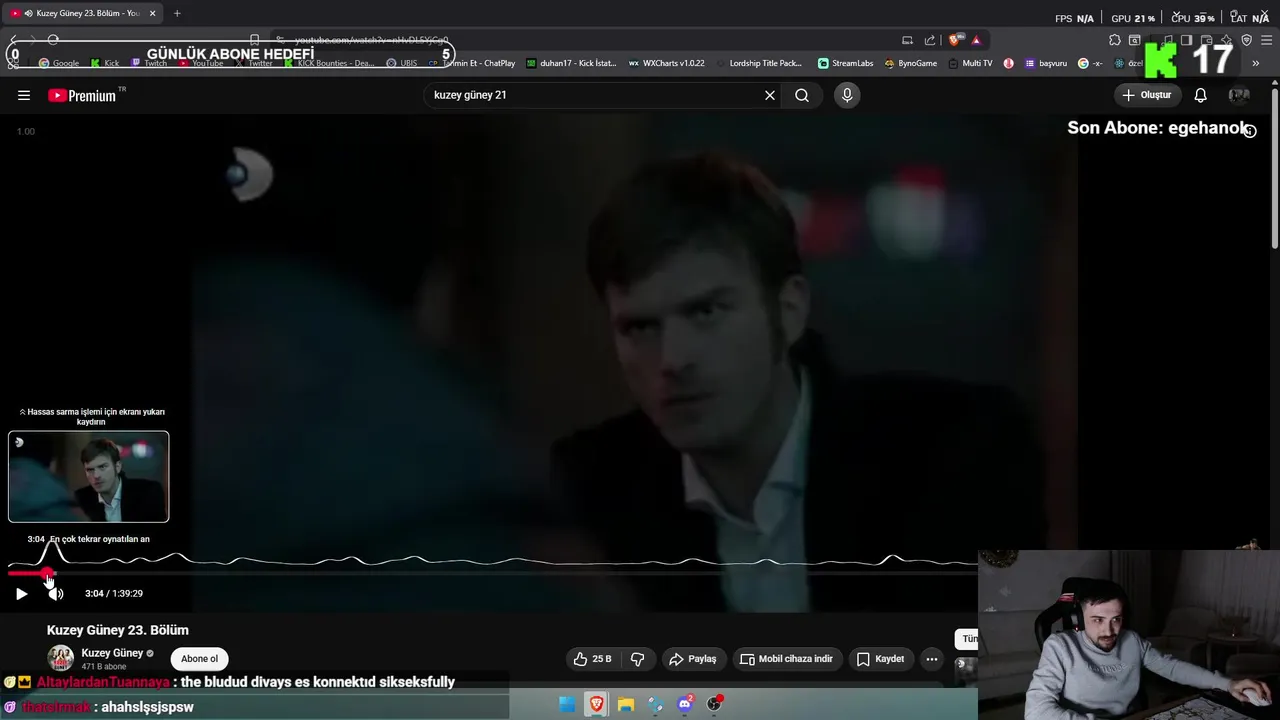The width and height of the screenshot is (1280, 720).
Task: Open the Brave Rewards triangle icon
Action: point(976,40)
